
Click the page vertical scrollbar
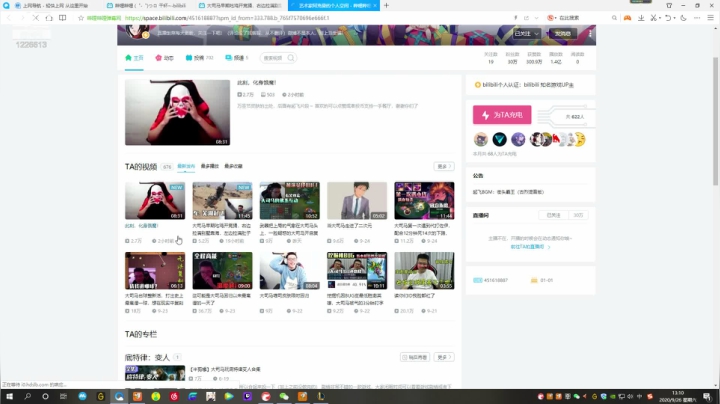pos(715,122)
